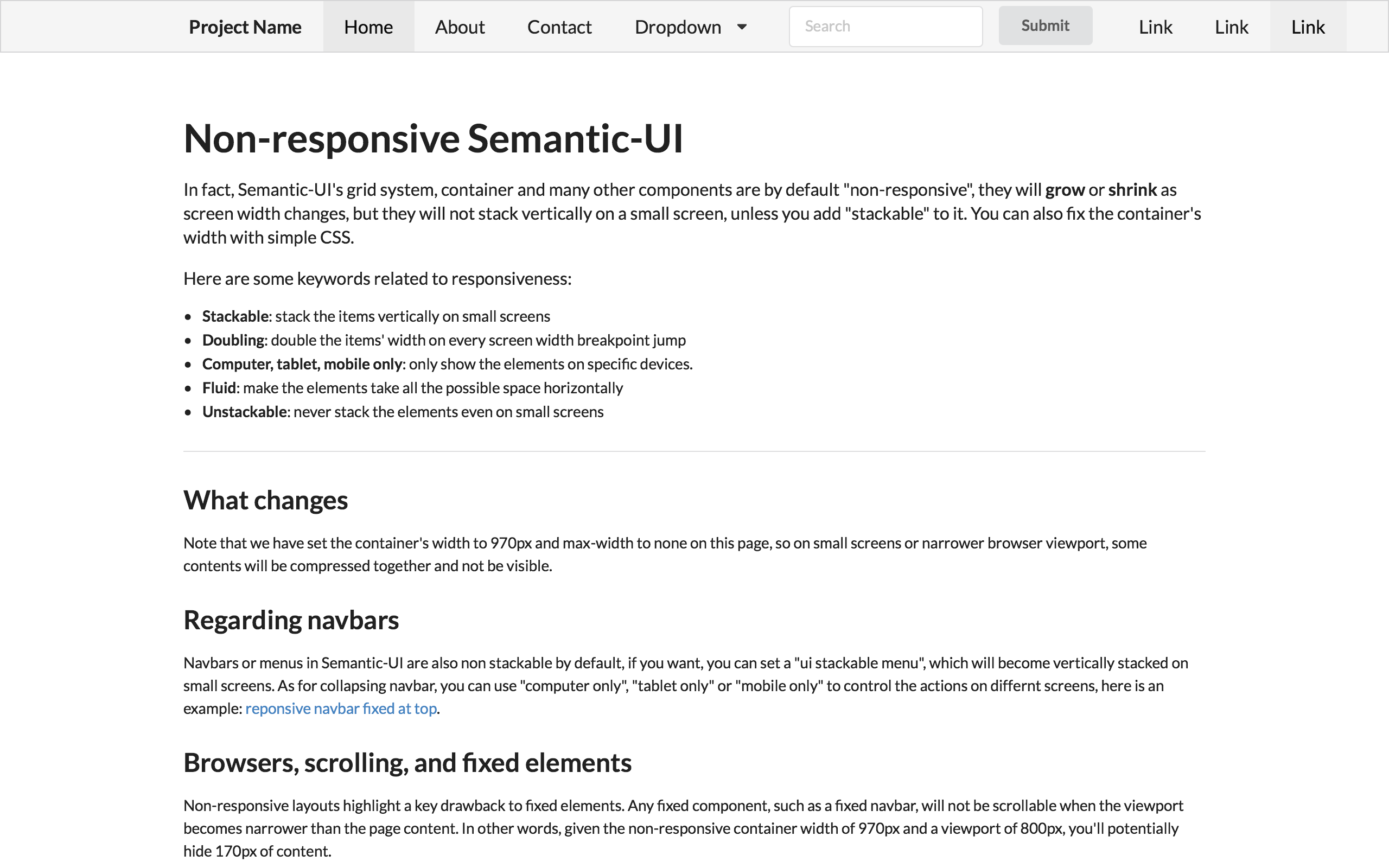Image resolution: width=1389 pixels, height=868 pixels.
Task: Go to the Home menu item
Action: click(368, 27)
